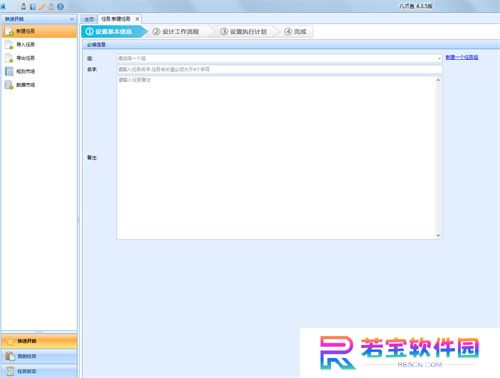Viewport: 500px width, 378px height.
Task: Click the user account icon in title bar
Action: (x=24, y=6)
